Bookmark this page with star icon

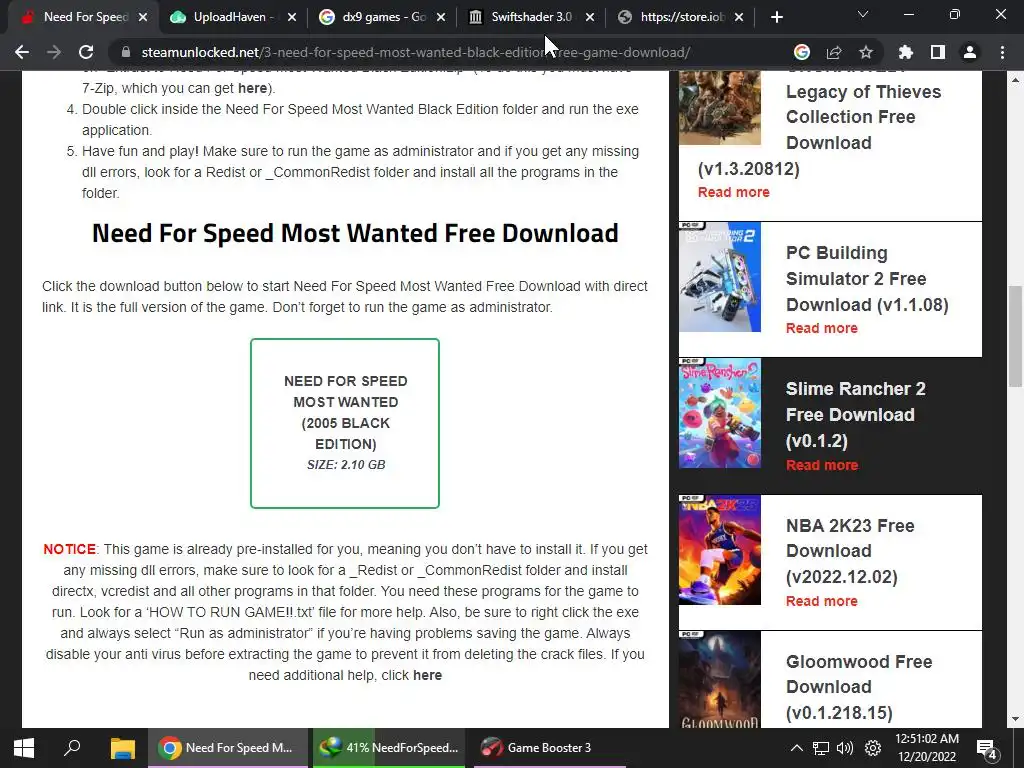866,52
